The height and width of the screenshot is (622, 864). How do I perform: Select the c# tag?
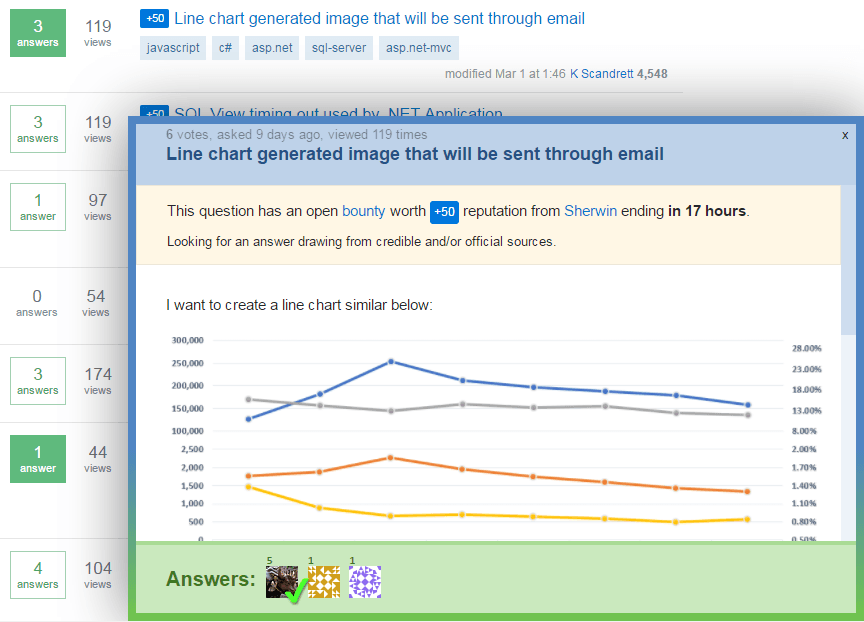(225, 48)
